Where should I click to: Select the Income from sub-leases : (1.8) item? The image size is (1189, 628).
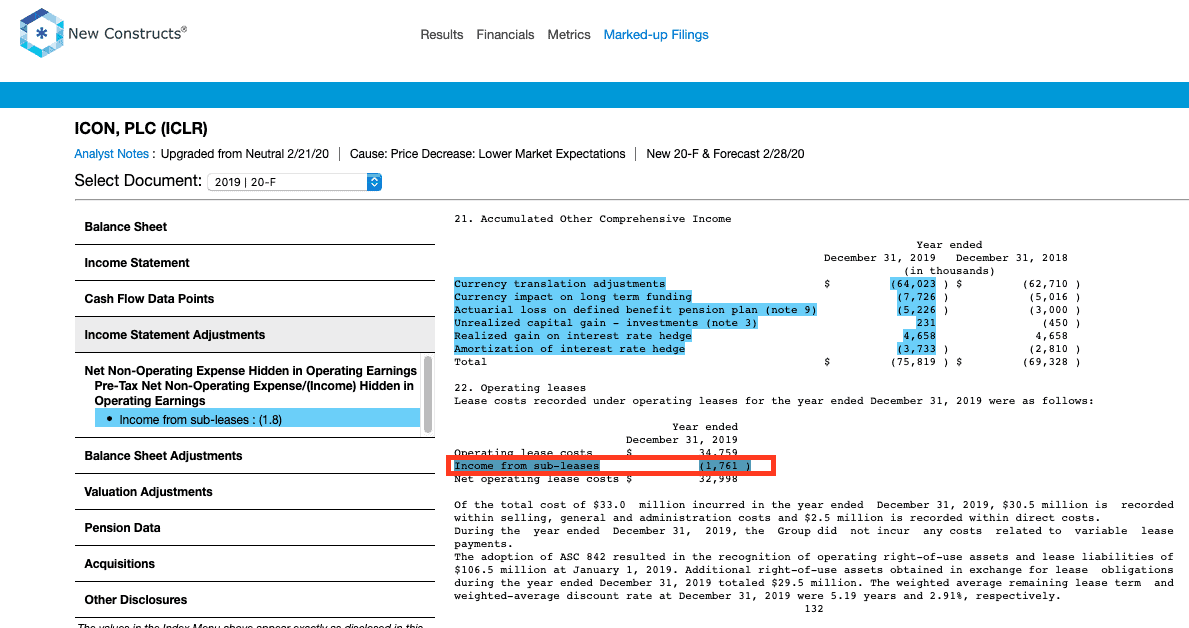click(257, 419)
